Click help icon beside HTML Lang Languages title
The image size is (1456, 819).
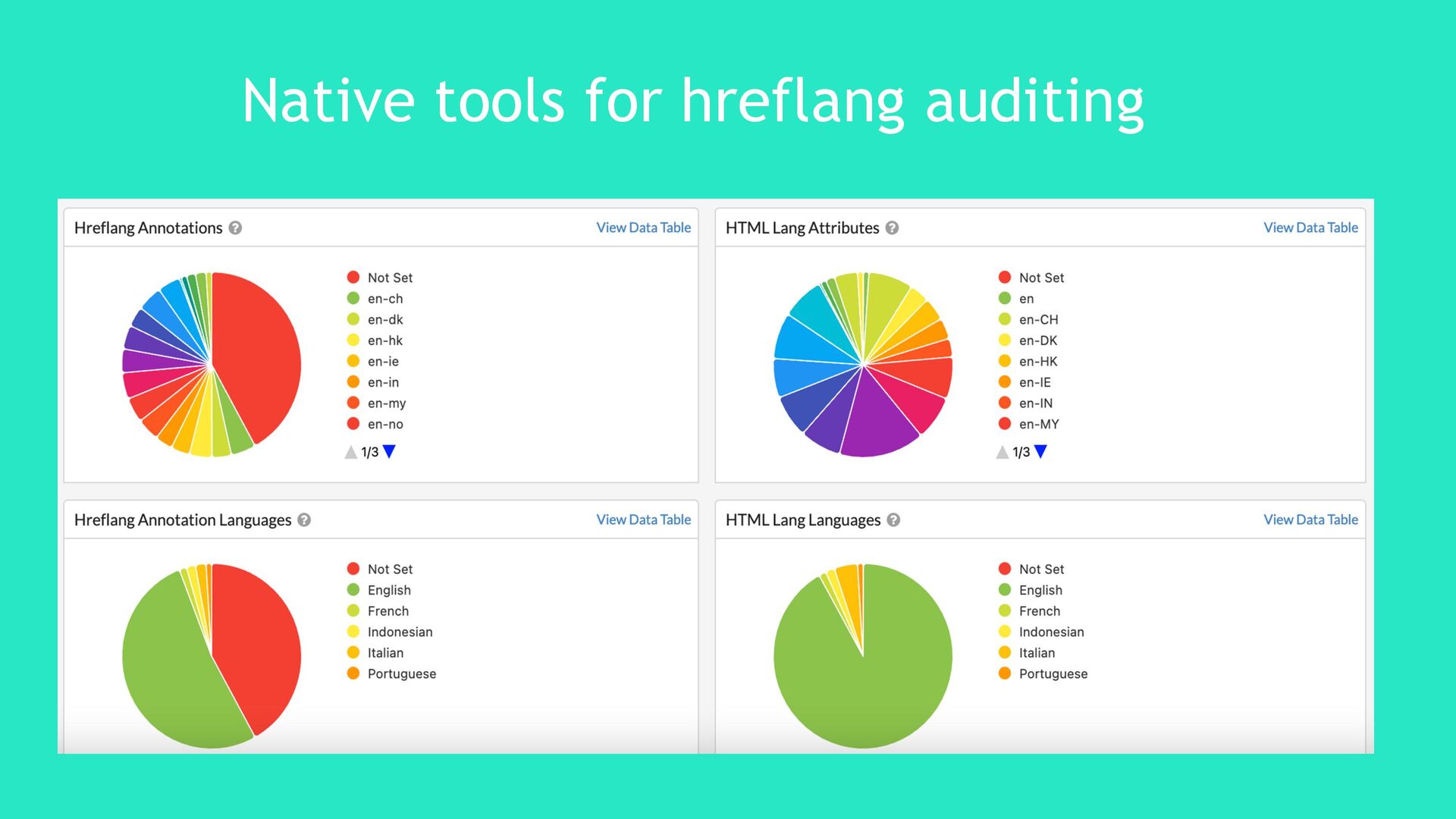pos(893,519)
